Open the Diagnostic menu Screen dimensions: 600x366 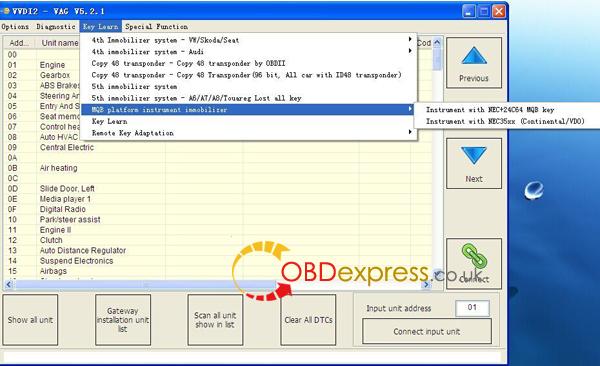pyautogui.click(x=56, y=26)
